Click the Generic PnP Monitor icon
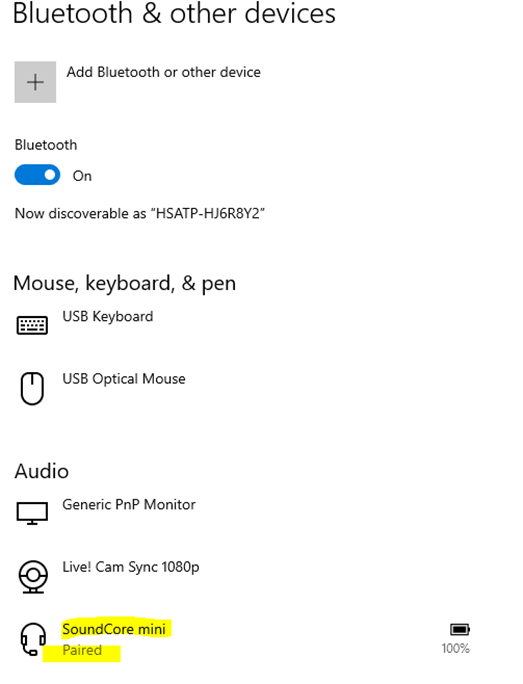Image resolution: width=523 pixels, height=684 pixels. pyautogui.click(x=32, y=513)
